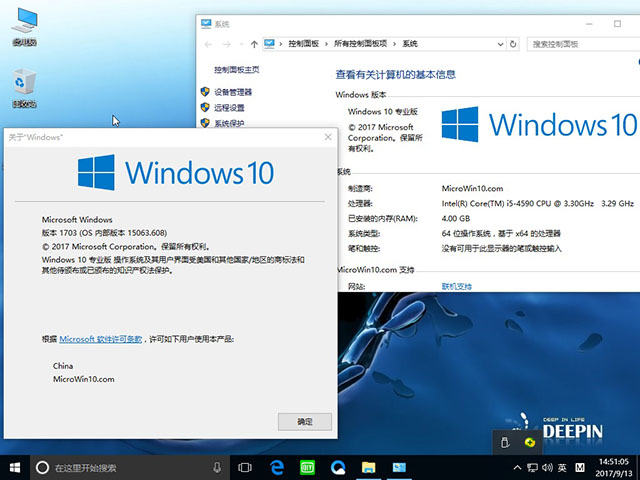Screen dimensions: 640x480
Task: Open File Explorer from the taskbar
Action: 369,467
